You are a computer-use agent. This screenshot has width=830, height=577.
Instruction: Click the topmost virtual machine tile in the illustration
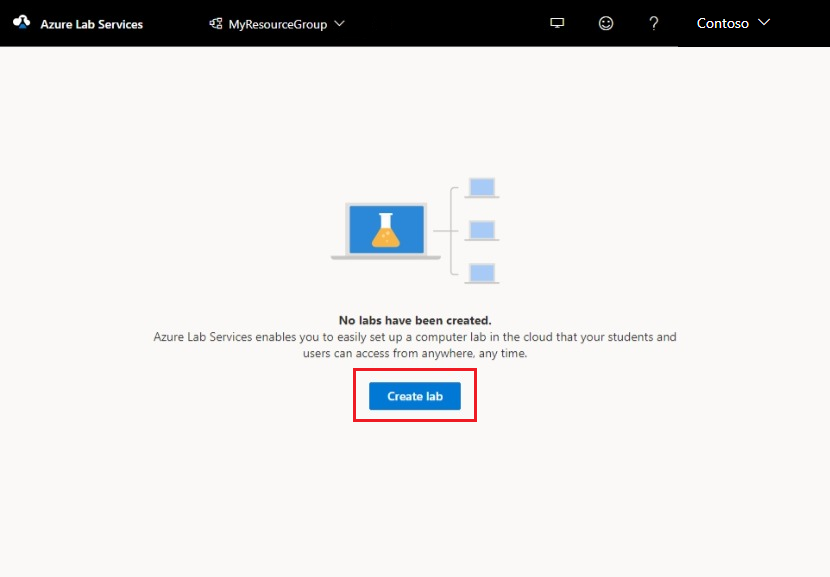[x=481, y=185]
